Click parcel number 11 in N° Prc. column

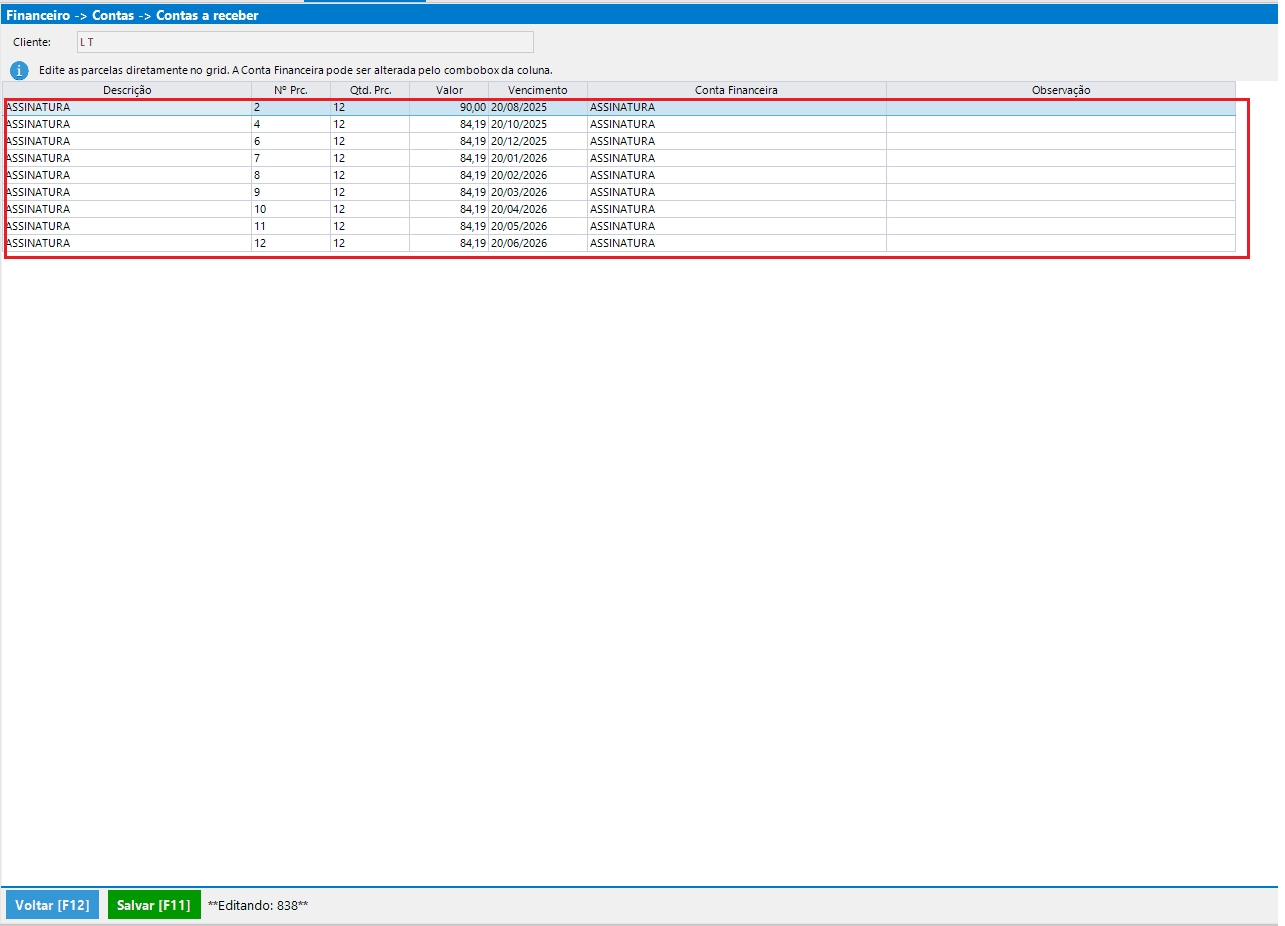(291, 226)
